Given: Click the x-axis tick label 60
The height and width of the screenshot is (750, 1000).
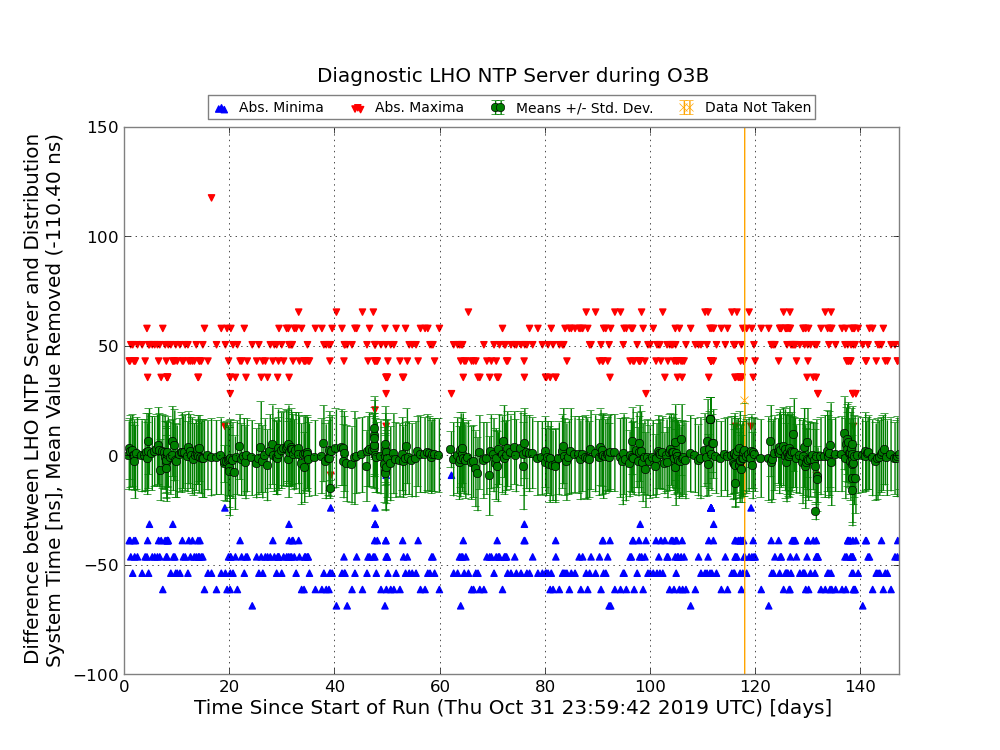Looking at the screenshot, I should click(x=440, y=687).
